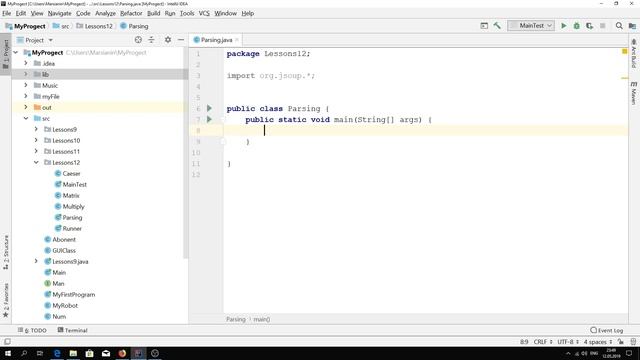Change UTF-8 file encoding
This screenshot has width=640, height=360.
pos(568,342)
